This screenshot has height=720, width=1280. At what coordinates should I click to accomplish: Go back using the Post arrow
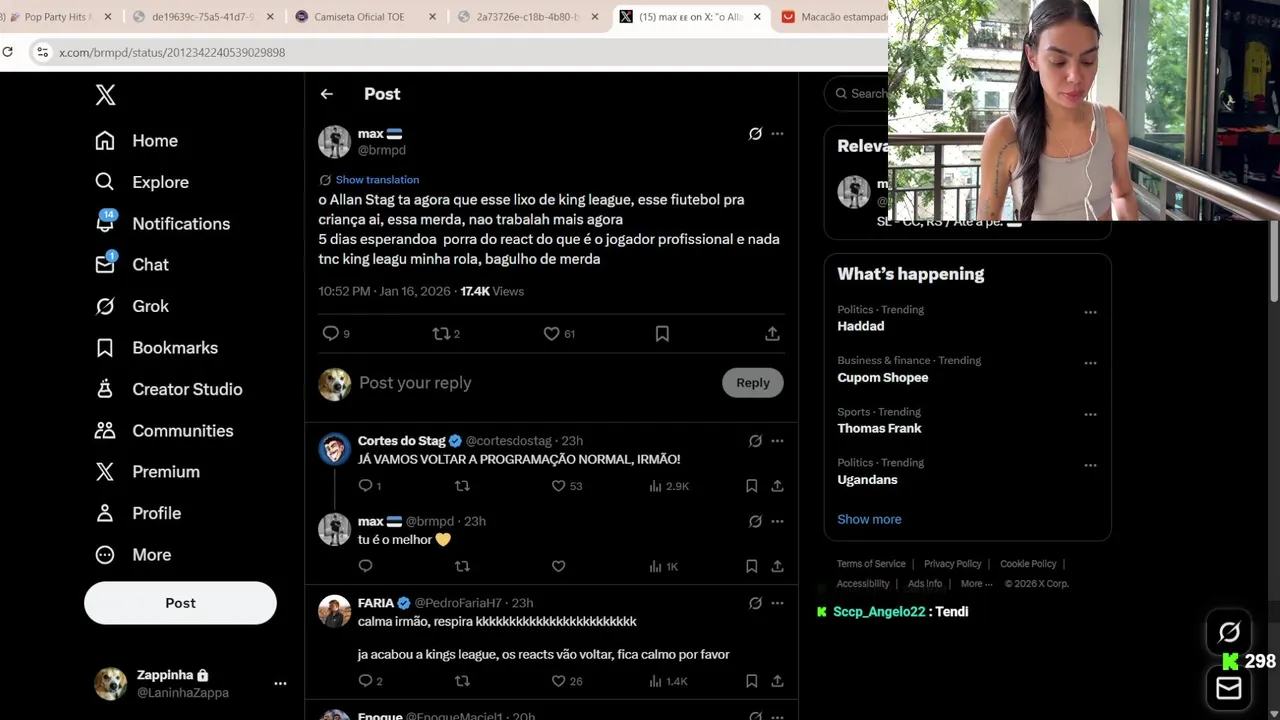pos(326,94)
